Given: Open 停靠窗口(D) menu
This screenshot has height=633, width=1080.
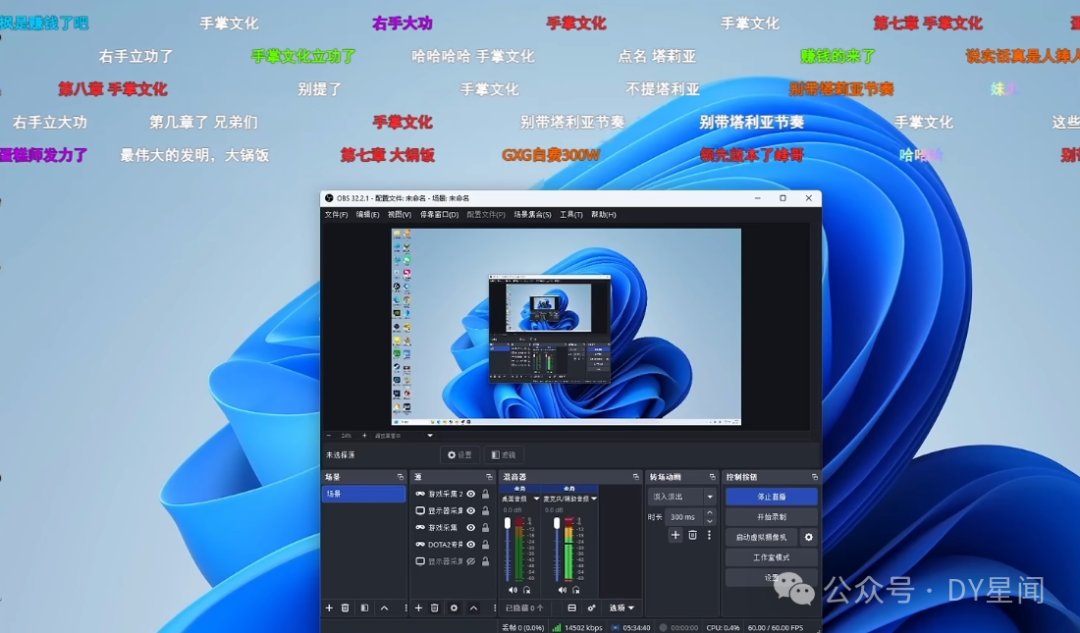Looking at the screenshot, I should click(x=439, y=215).
